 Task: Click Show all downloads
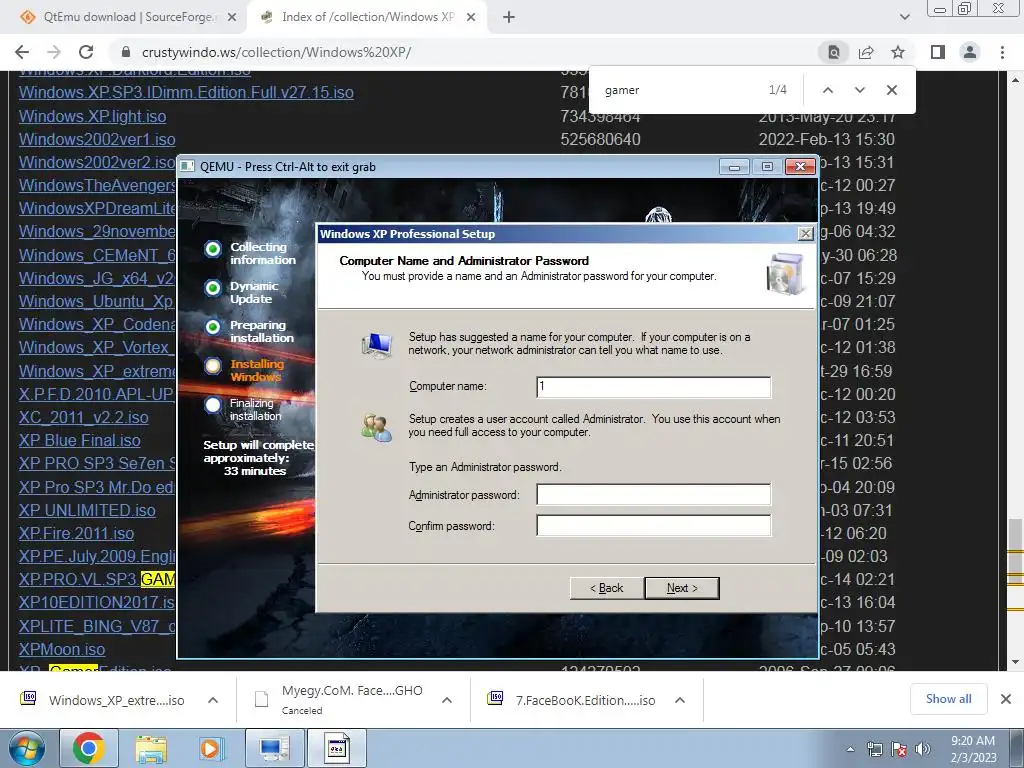click(x=948, y=699)
